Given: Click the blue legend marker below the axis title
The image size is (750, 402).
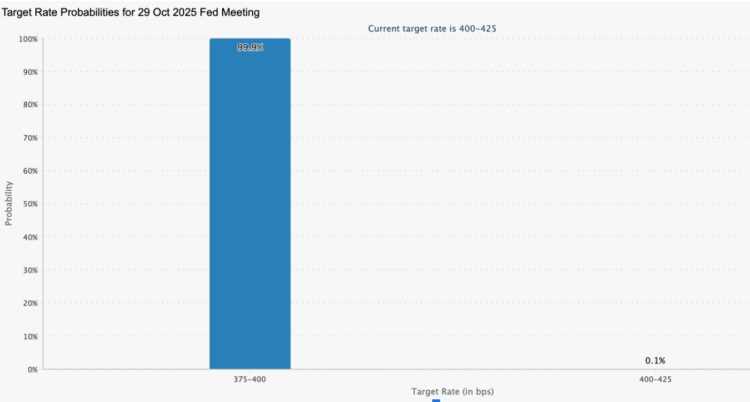Looking at the screenshot, I should point(436,401).
